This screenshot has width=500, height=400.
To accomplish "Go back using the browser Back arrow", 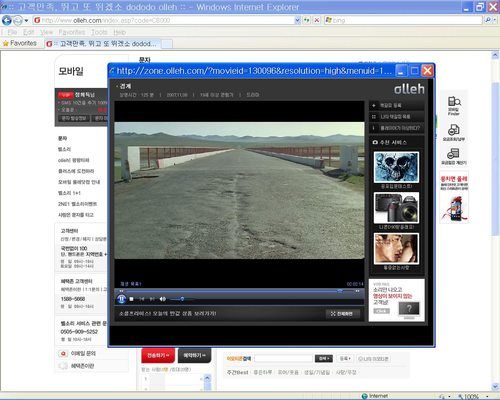I will 6,21.
